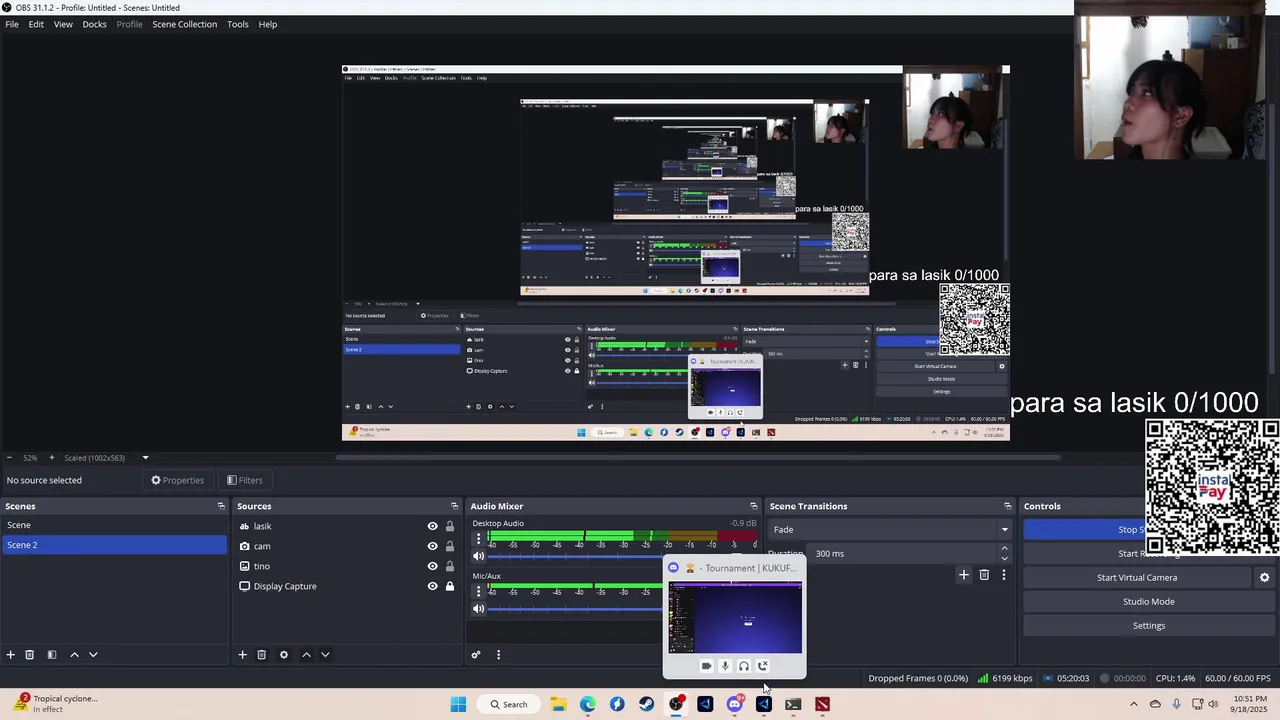
Task: Open Mic/Aux options three-dot menu
Action: click(478, 591)
